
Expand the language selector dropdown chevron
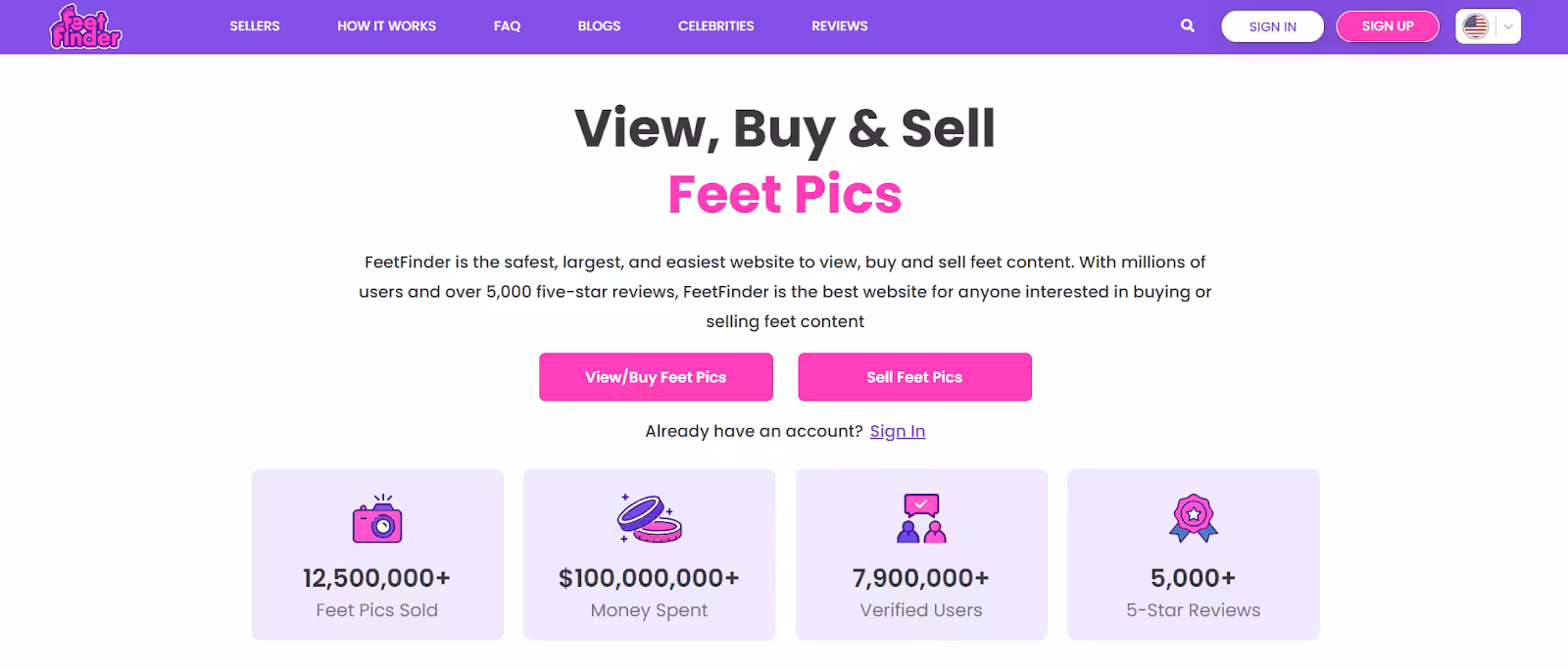pyautogui.click(x=1506, y=26)
